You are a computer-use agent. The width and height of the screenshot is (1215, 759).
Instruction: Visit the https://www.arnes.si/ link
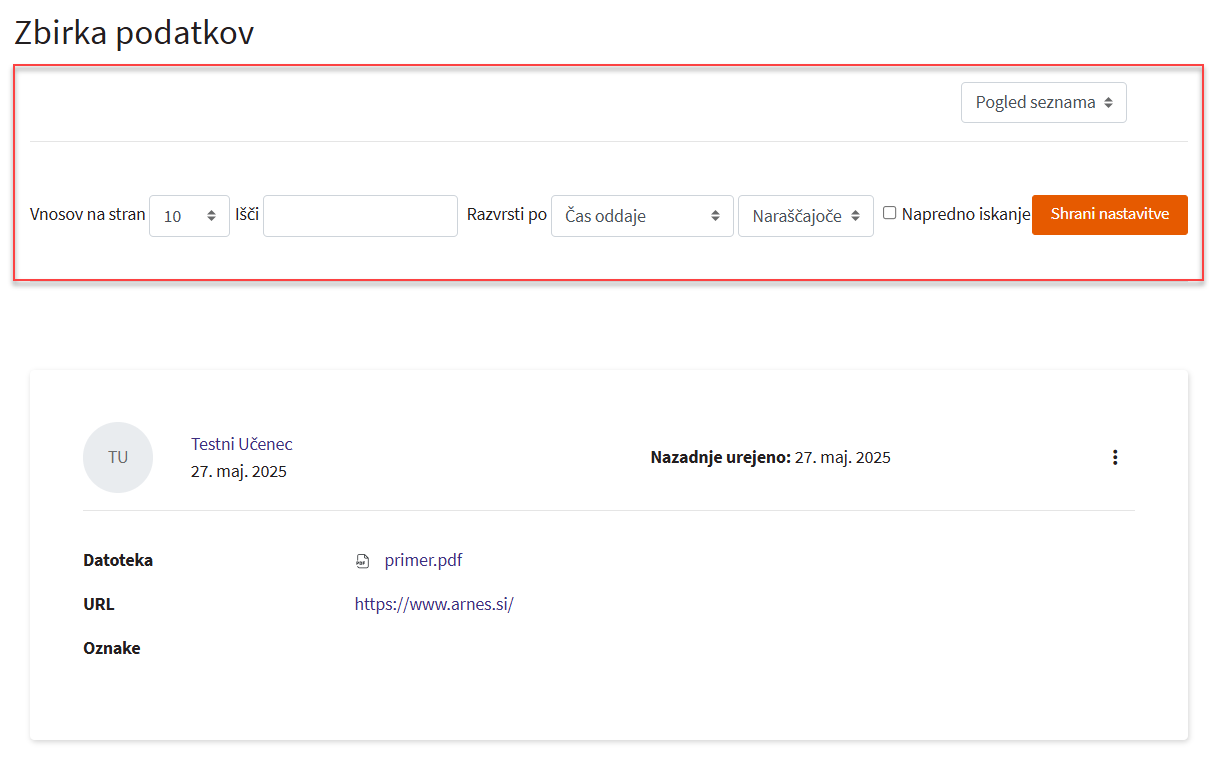click(434, 604)
